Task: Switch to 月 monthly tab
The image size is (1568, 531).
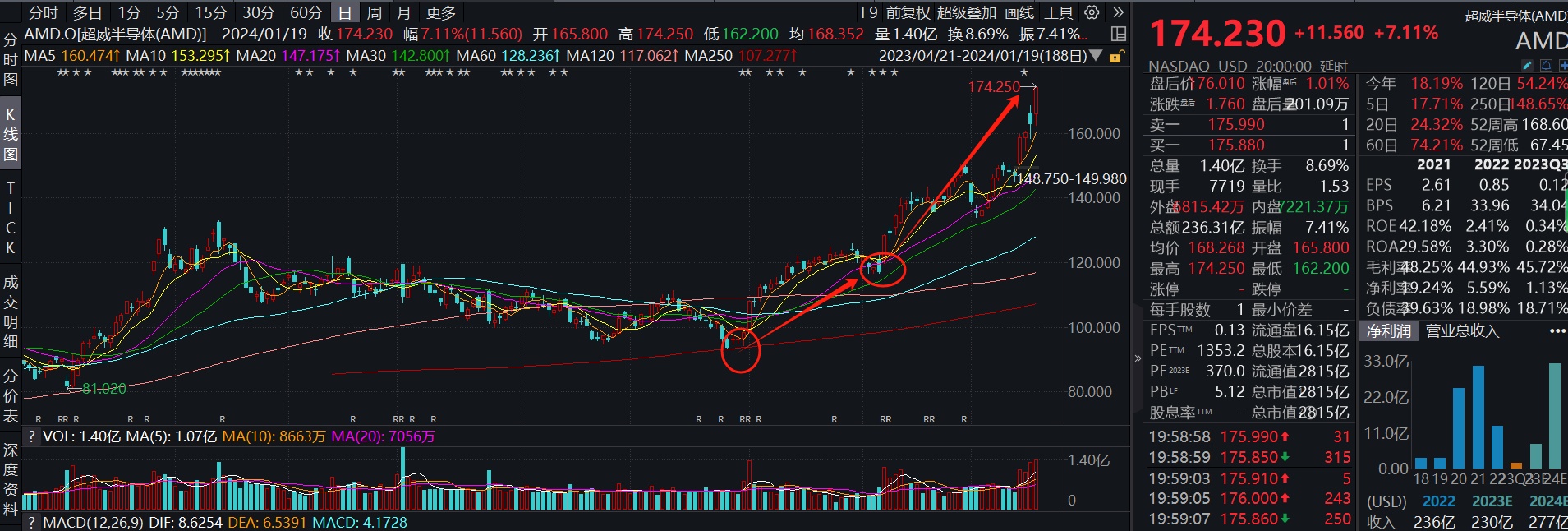Action: [403, 12]
